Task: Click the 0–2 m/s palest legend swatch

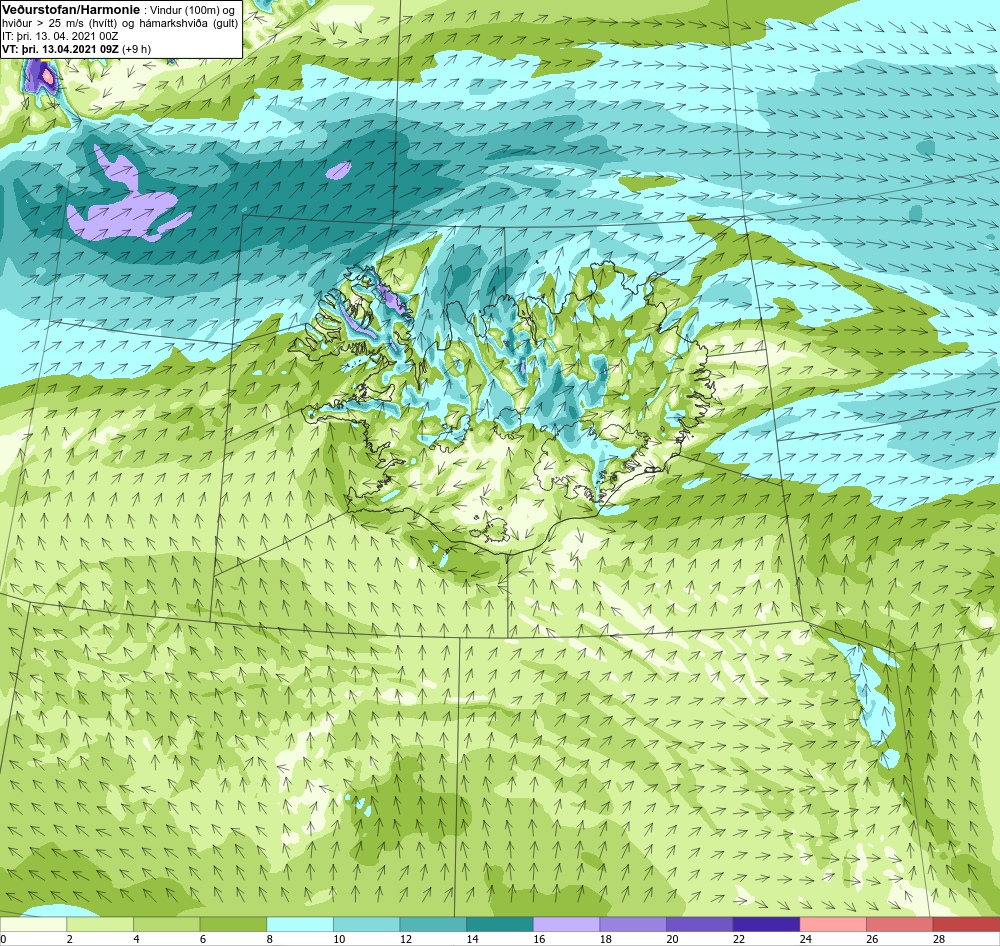Action: 33,924
